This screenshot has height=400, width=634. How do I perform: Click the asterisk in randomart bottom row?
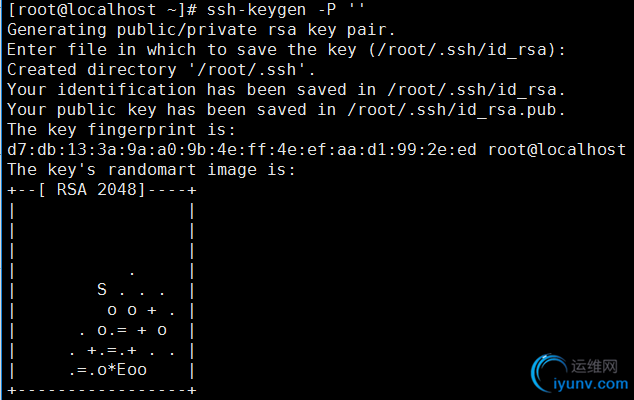pos(112,369)
